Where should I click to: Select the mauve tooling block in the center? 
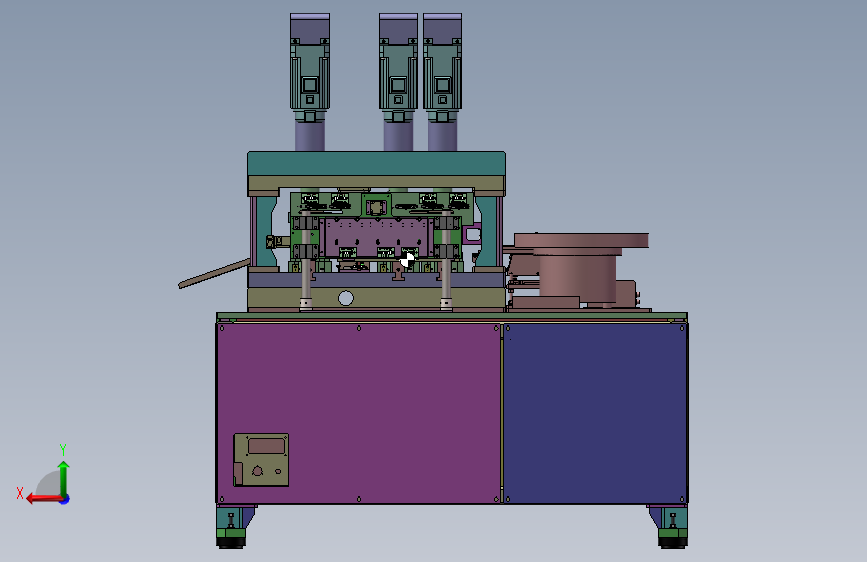pyautogui.click(x=377, y=237)
